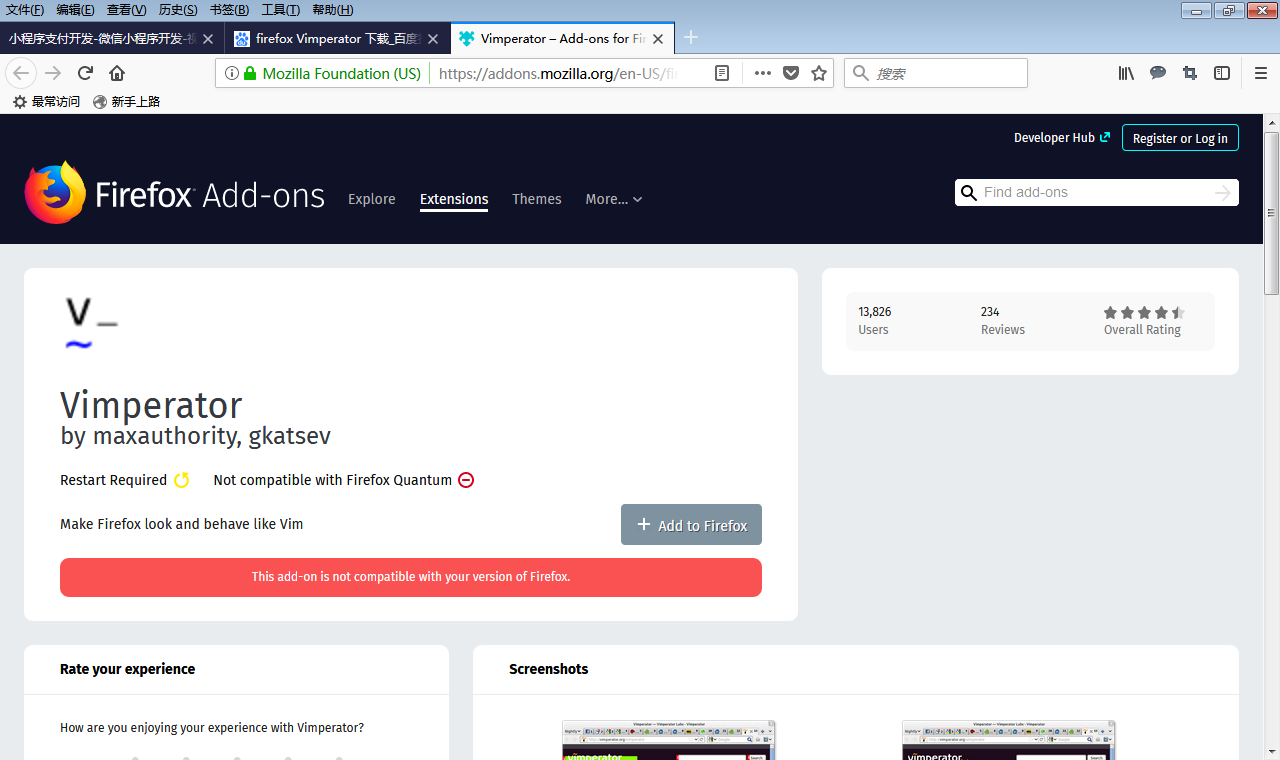The width and height of the screenshot is (1280, 760).
Task: Click the page vertical scrollbar thumb
Action: [1272, 213]
